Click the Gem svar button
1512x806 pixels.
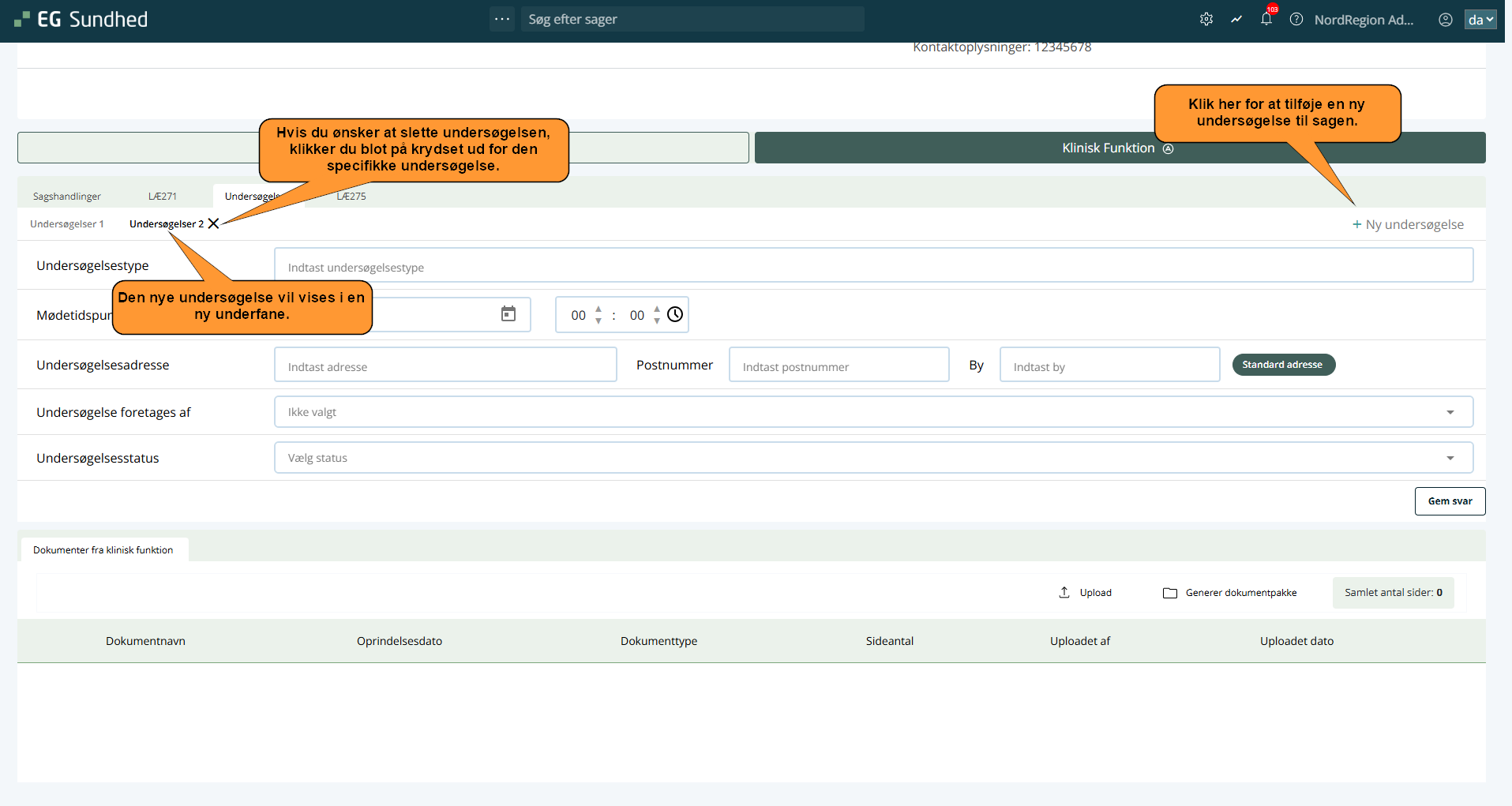pos(1449,501)
